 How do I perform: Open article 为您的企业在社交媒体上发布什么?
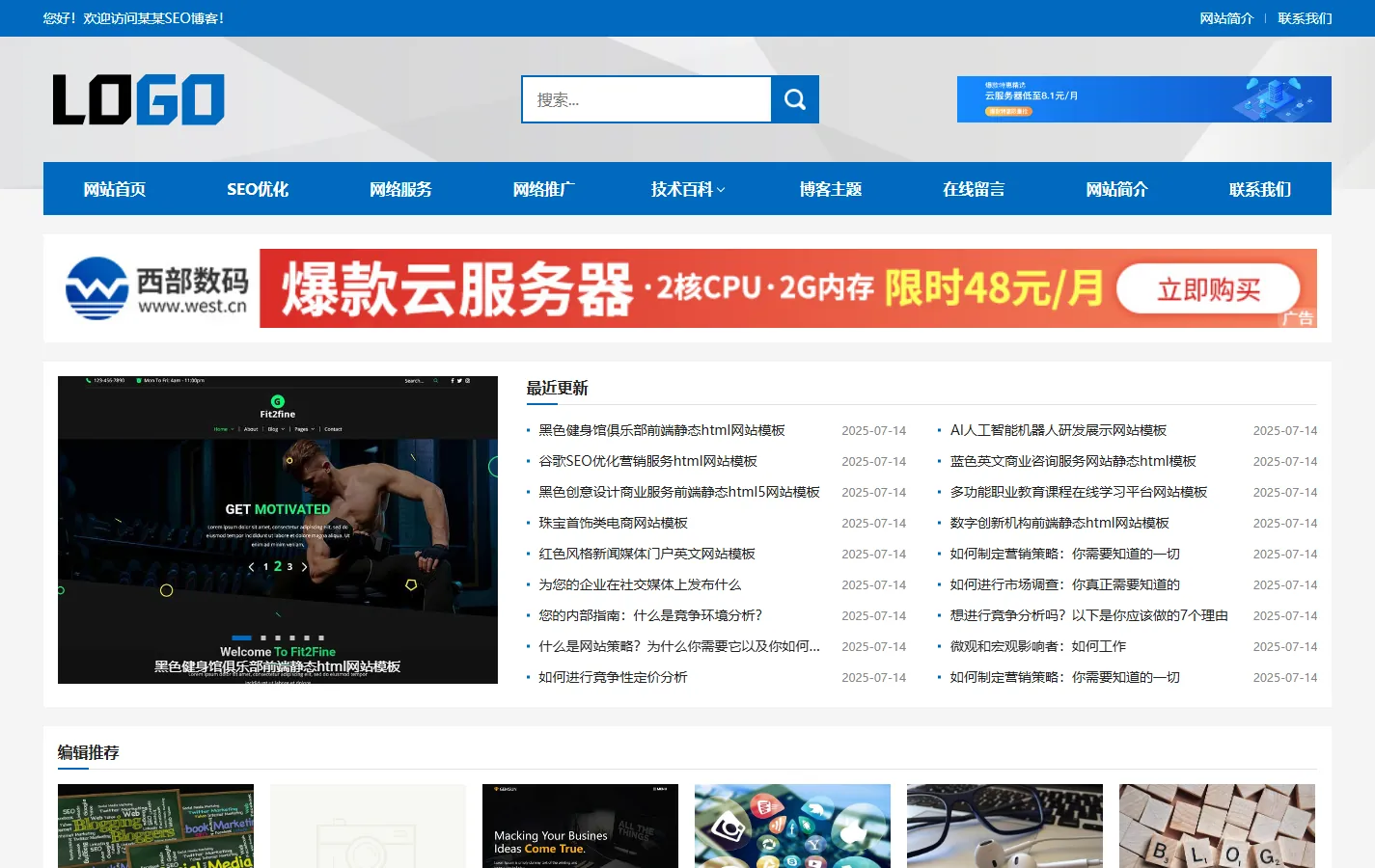point(640,584)
